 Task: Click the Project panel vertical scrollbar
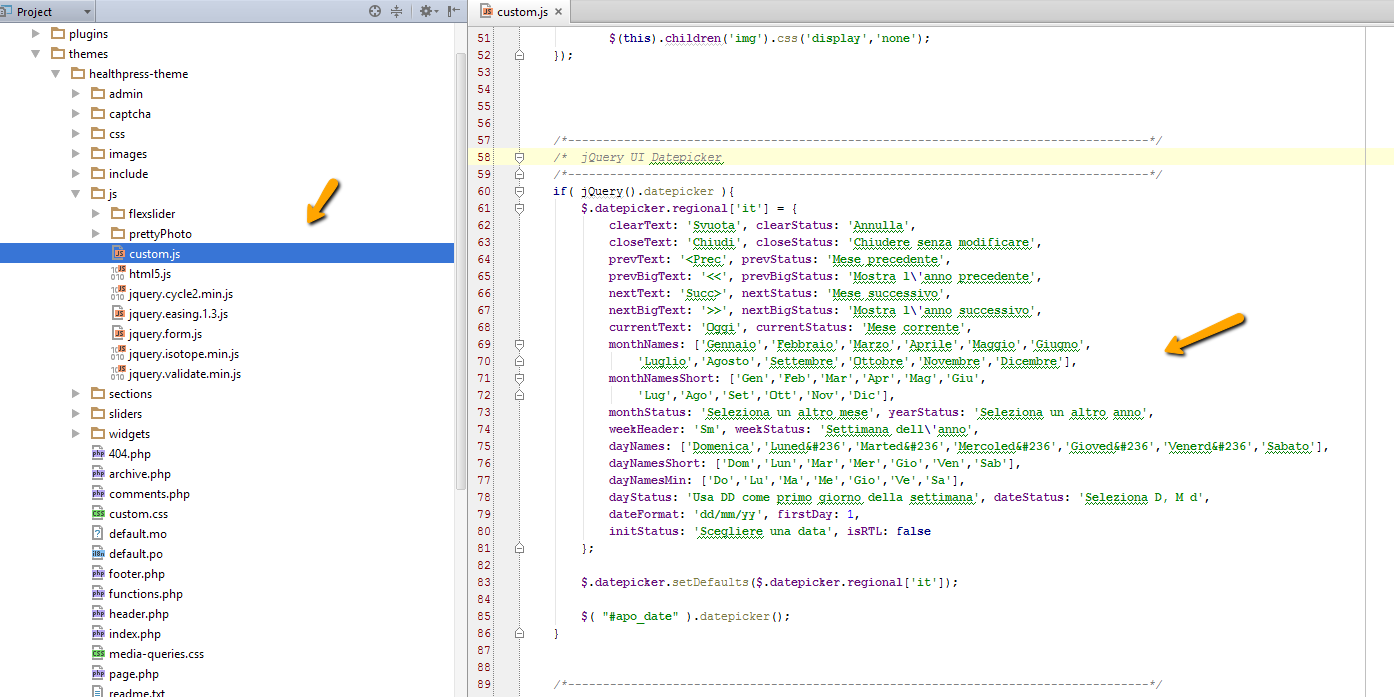tap(461, 270)
